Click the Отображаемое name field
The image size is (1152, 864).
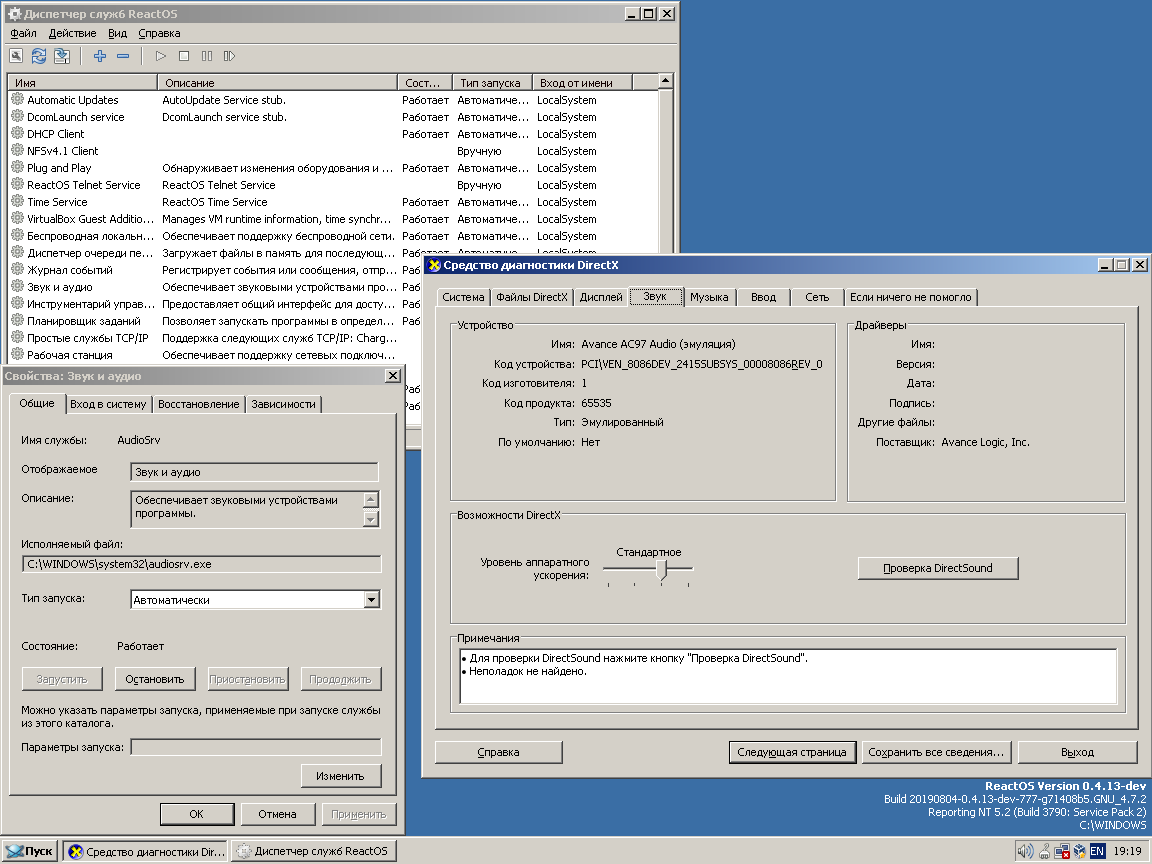(x=254, y=472)
